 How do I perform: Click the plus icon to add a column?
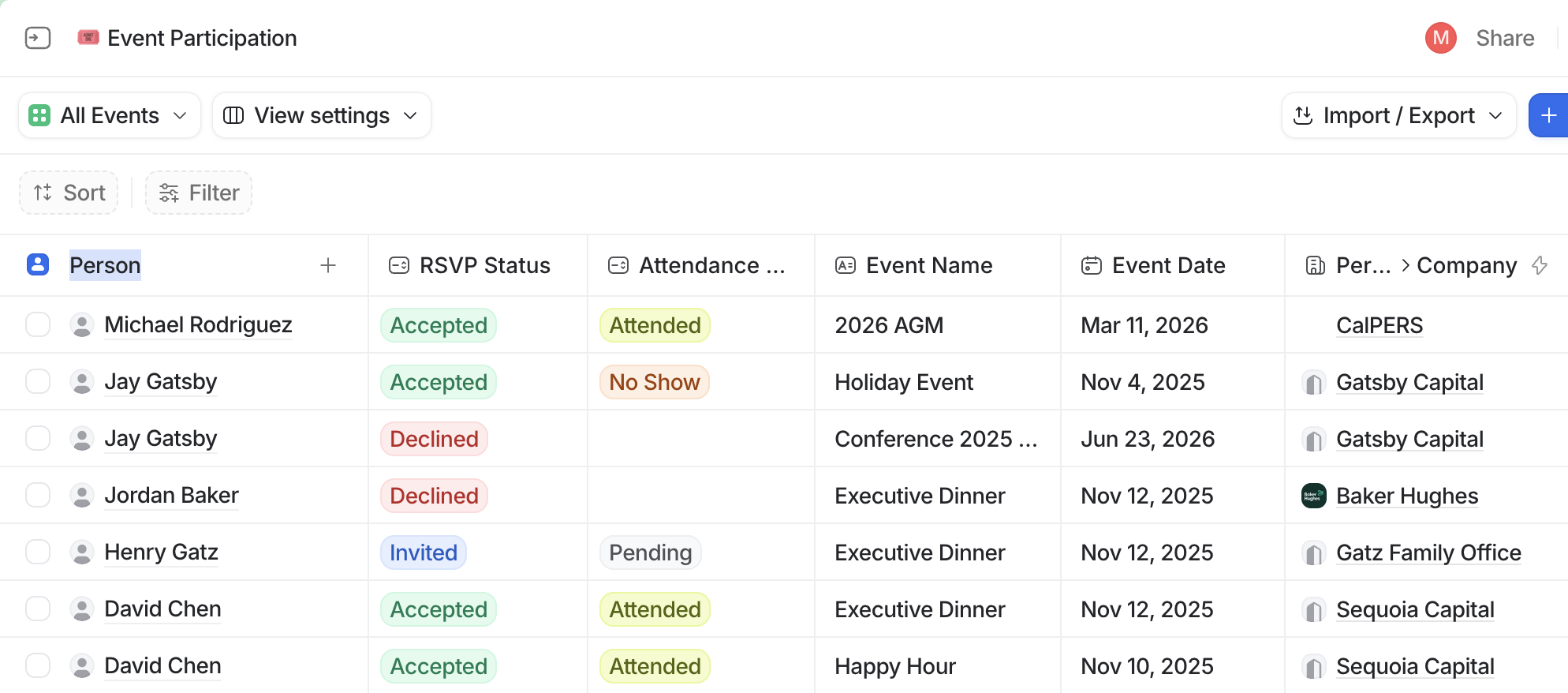click(x=328, y=264)
